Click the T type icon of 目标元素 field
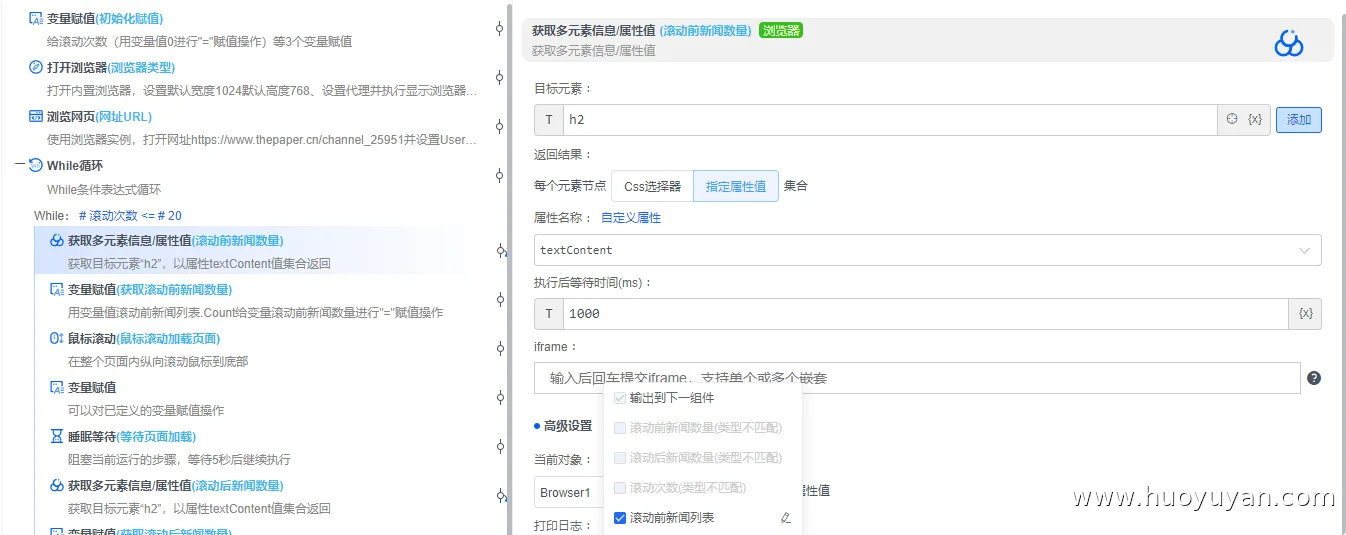The width and height of the screenshot is (1346, 535). (x=549, y=120)
